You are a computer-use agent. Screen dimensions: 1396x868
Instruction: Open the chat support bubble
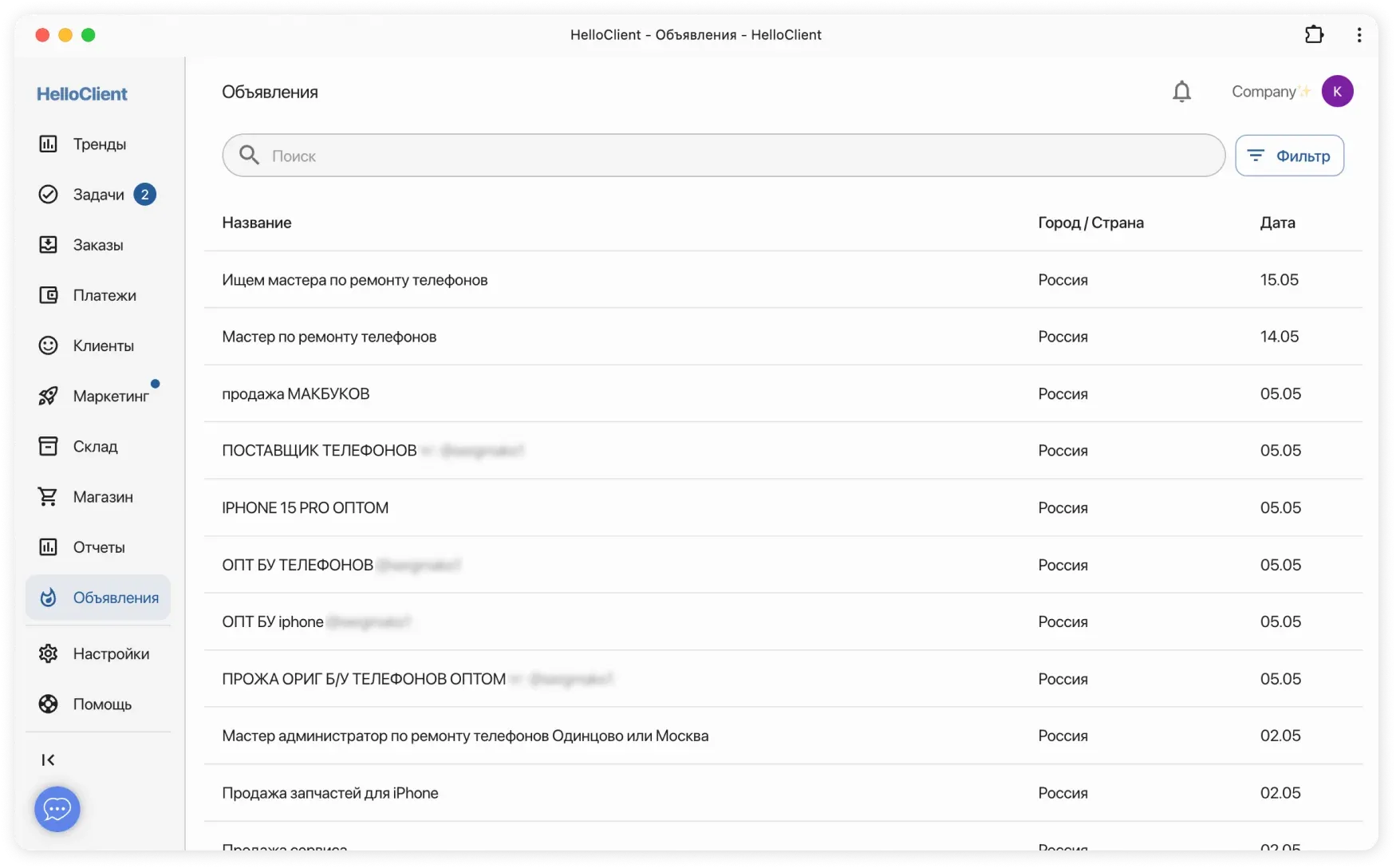click(57, 809)
